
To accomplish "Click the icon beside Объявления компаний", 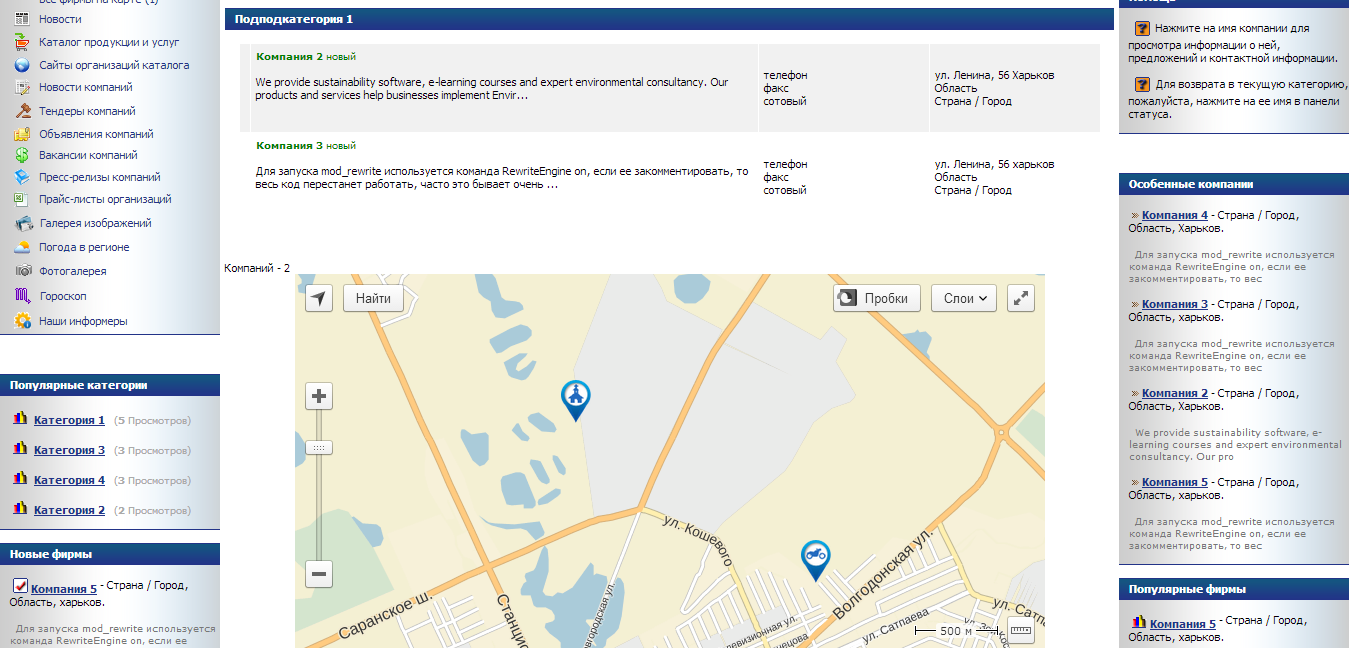I will [22, 133].
